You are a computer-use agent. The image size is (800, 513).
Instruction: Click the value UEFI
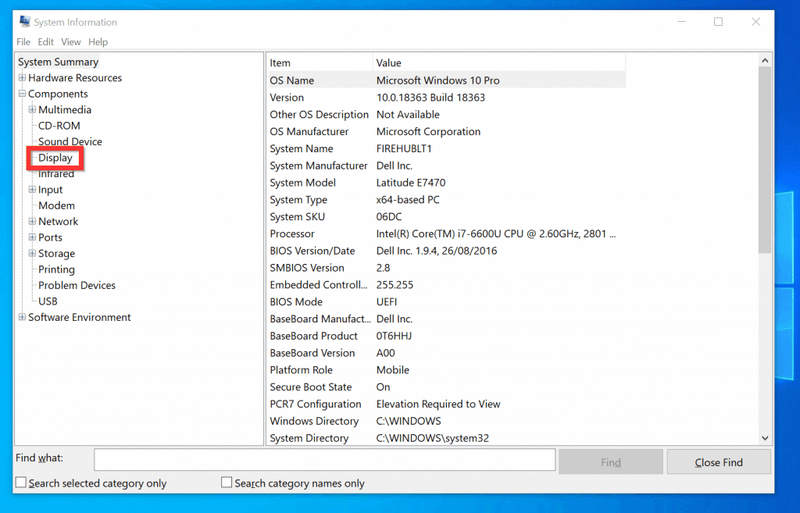[x=387, y=302]
